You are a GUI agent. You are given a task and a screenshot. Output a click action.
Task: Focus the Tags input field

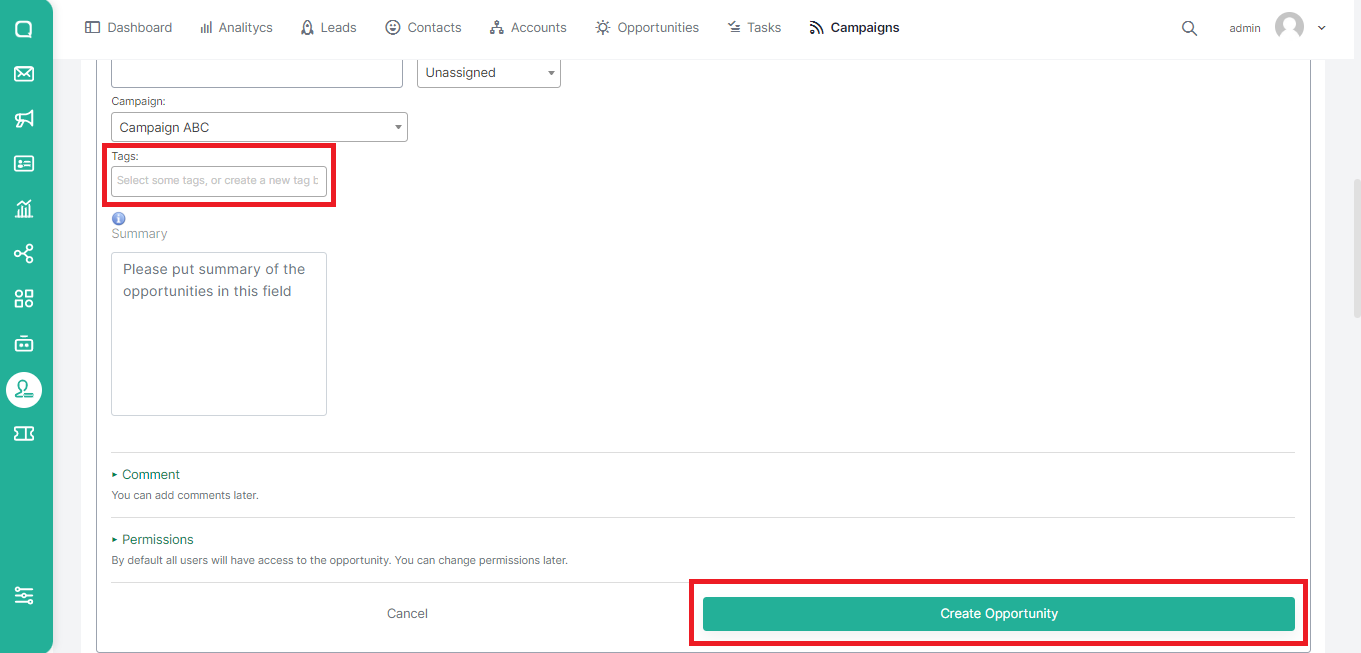click(219, 181)
